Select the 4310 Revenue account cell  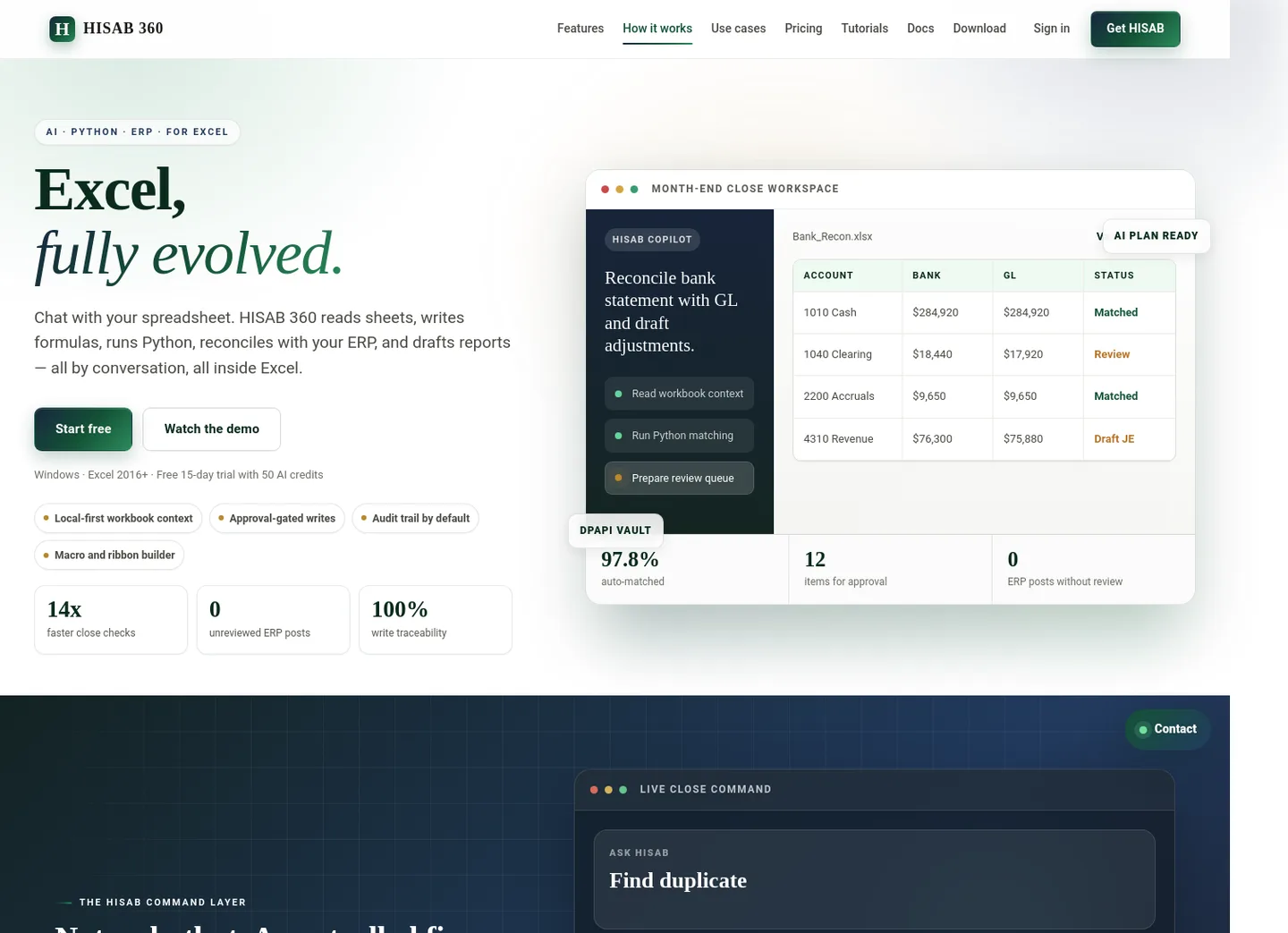(x=848, y=439)
